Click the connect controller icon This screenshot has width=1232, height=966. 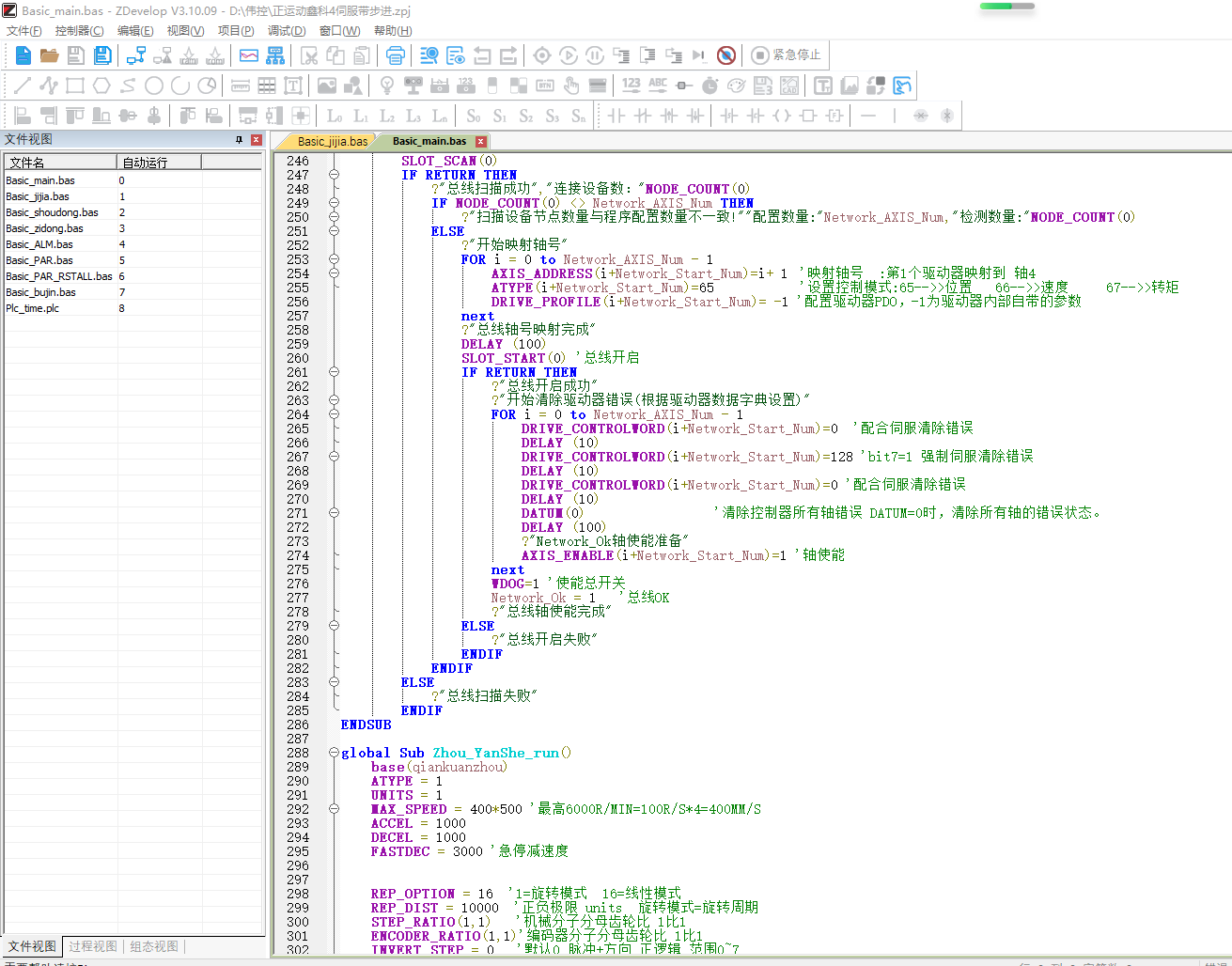pyautogui.click(x=136, y=55)
